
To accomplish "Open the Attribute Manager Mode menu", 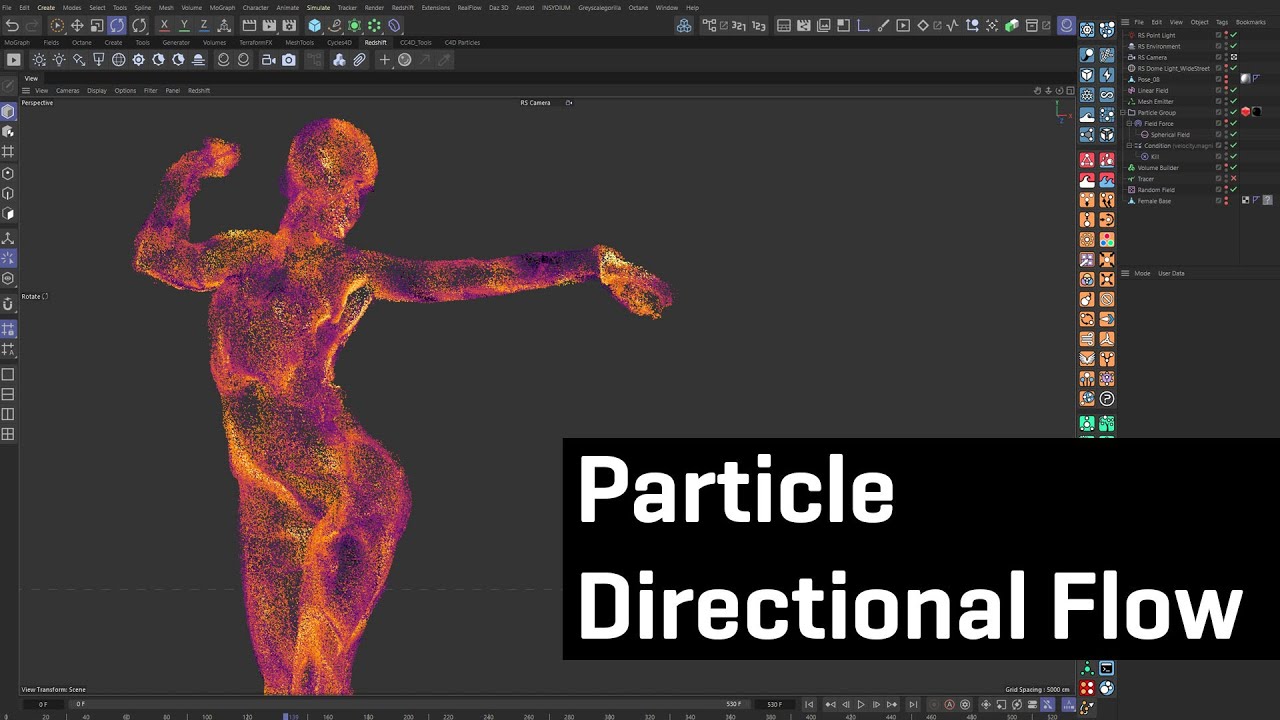I will (x=1142, y=273).
